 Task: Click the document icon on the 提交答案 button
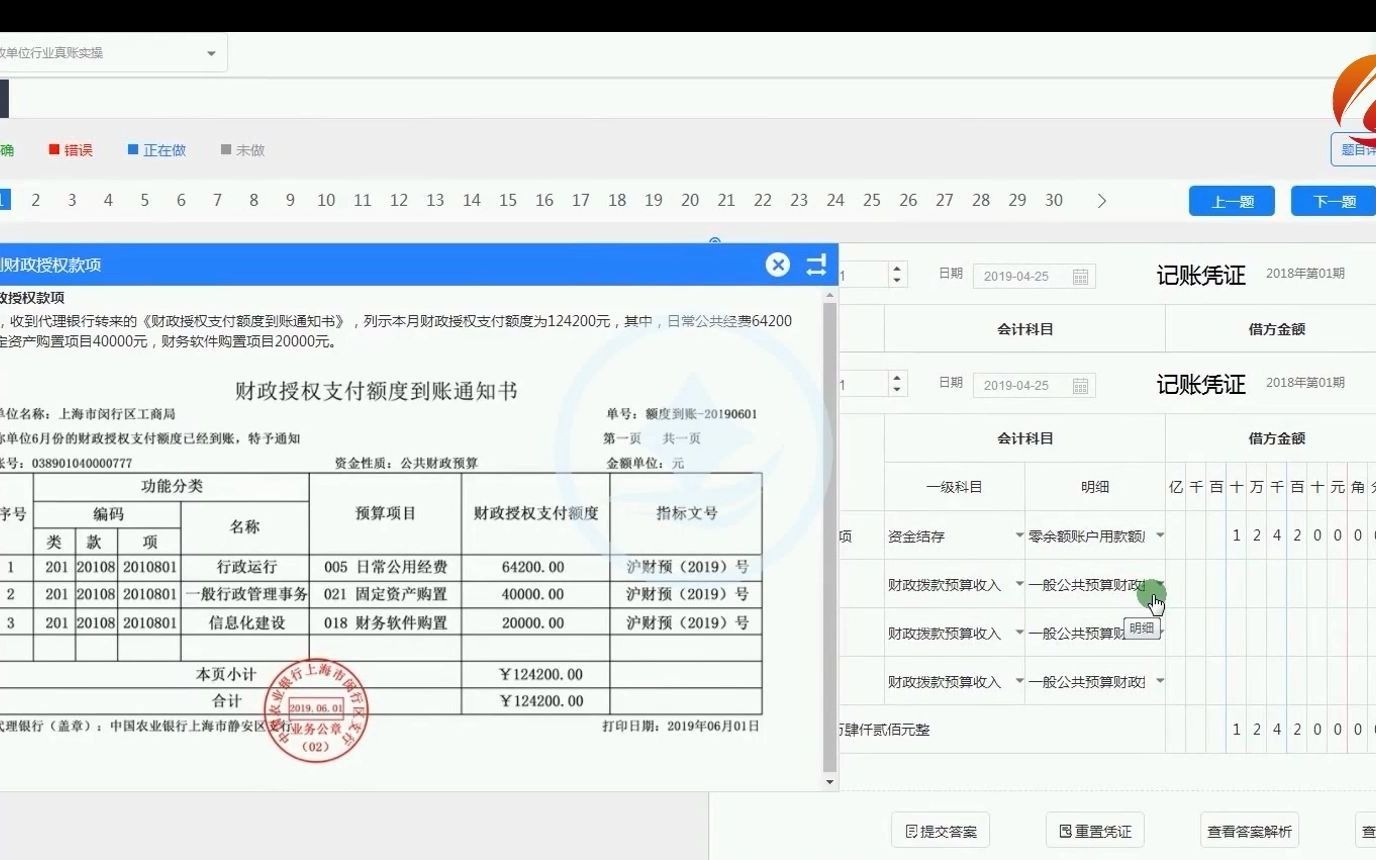click(911, 831)
